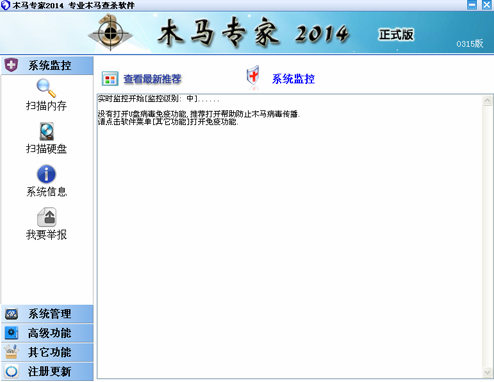The height and width of the screenshot is (382, 494).
Task: Open the 注册更新 sidebar section
Action: (47, 371)
